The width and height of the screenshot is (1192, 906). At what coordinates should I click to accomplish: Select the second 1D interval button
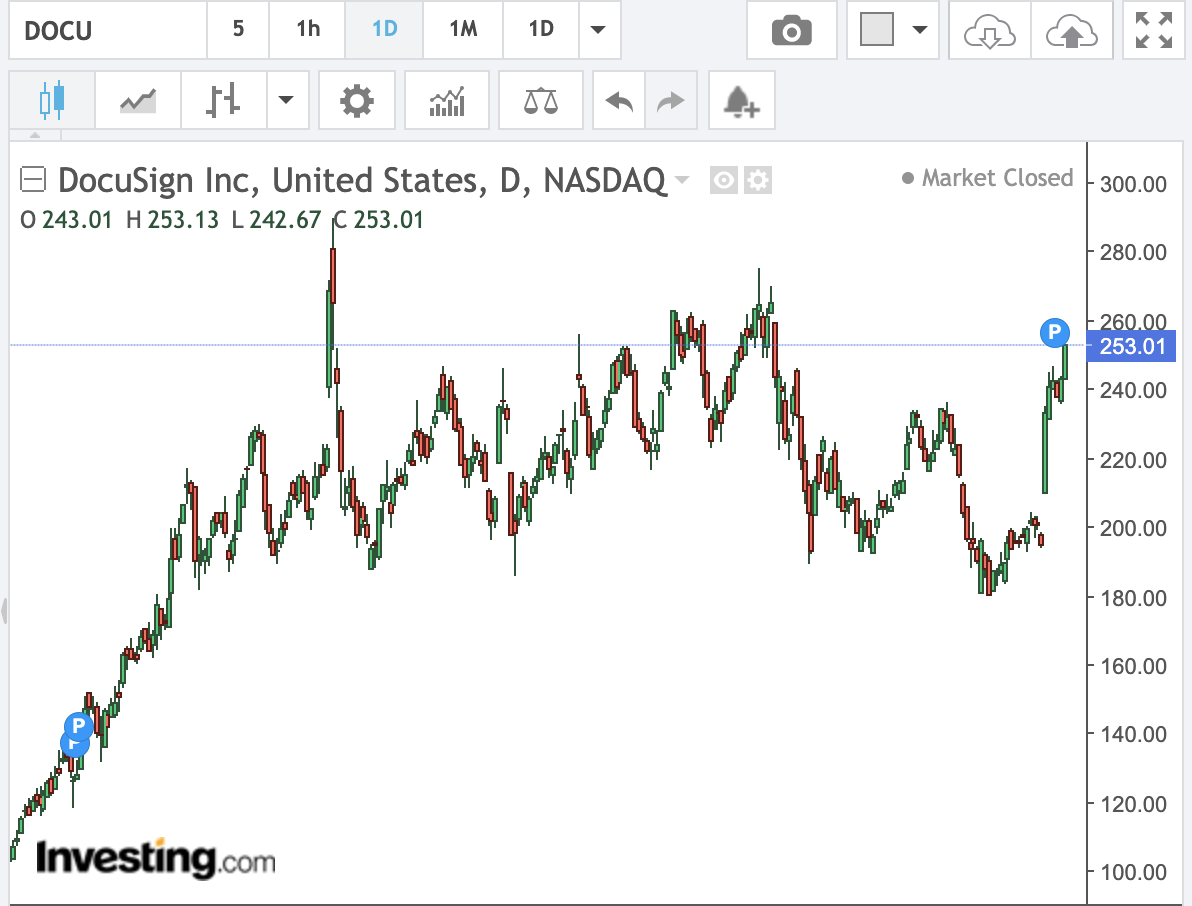click(x=541, y=30)
